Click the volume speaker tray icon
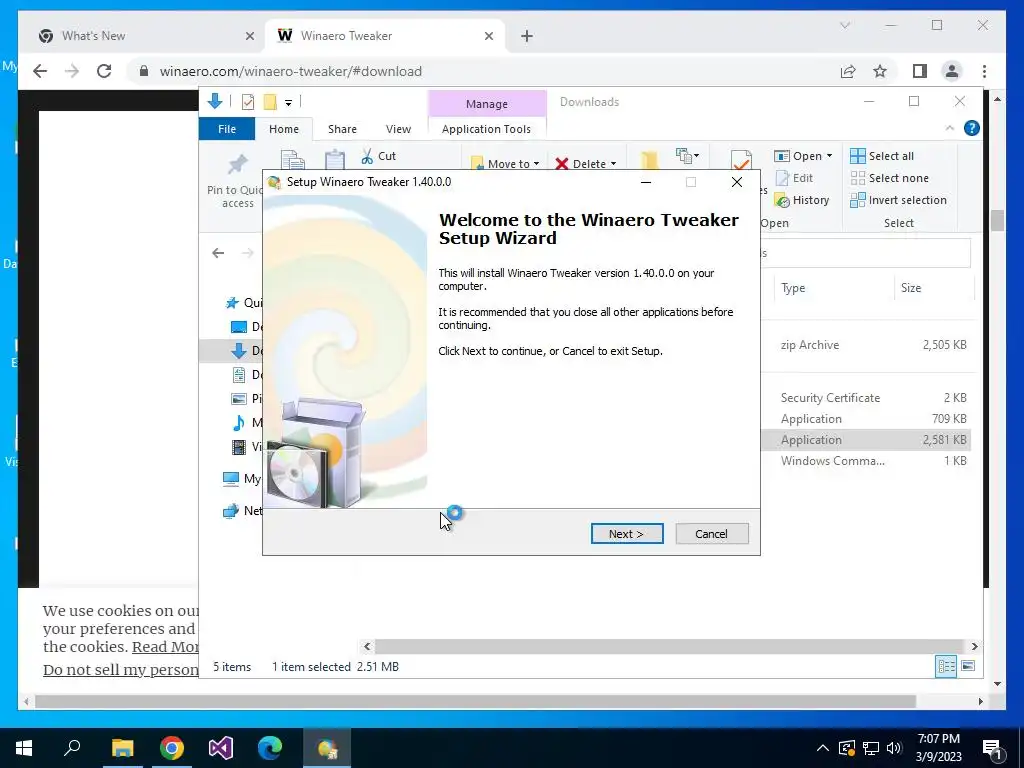This screenshot has width=1024, height=768. click(894, 748)
